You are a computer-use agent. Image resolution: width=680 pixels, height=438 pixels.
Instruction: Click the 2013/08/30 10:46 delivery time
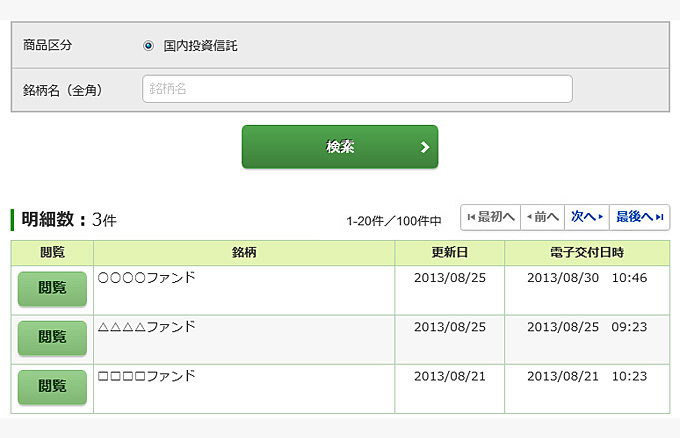click(x=587, y=278)
